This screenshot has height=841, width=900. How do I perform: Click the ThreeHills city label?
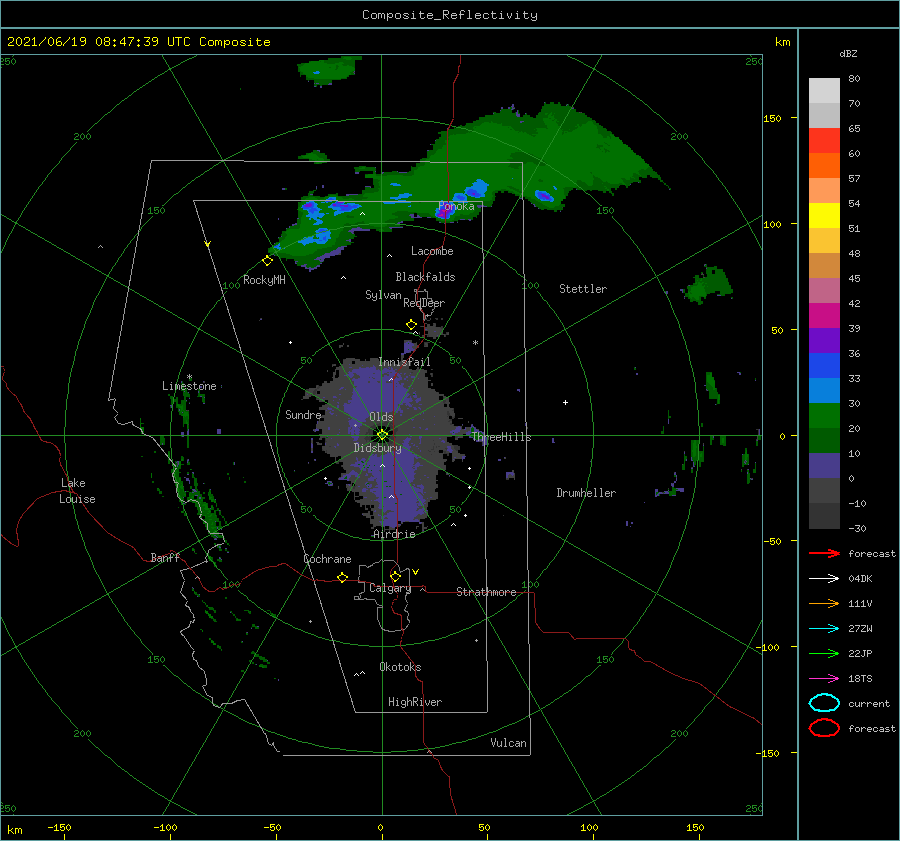pyautogui.click(x=502, y=437)
